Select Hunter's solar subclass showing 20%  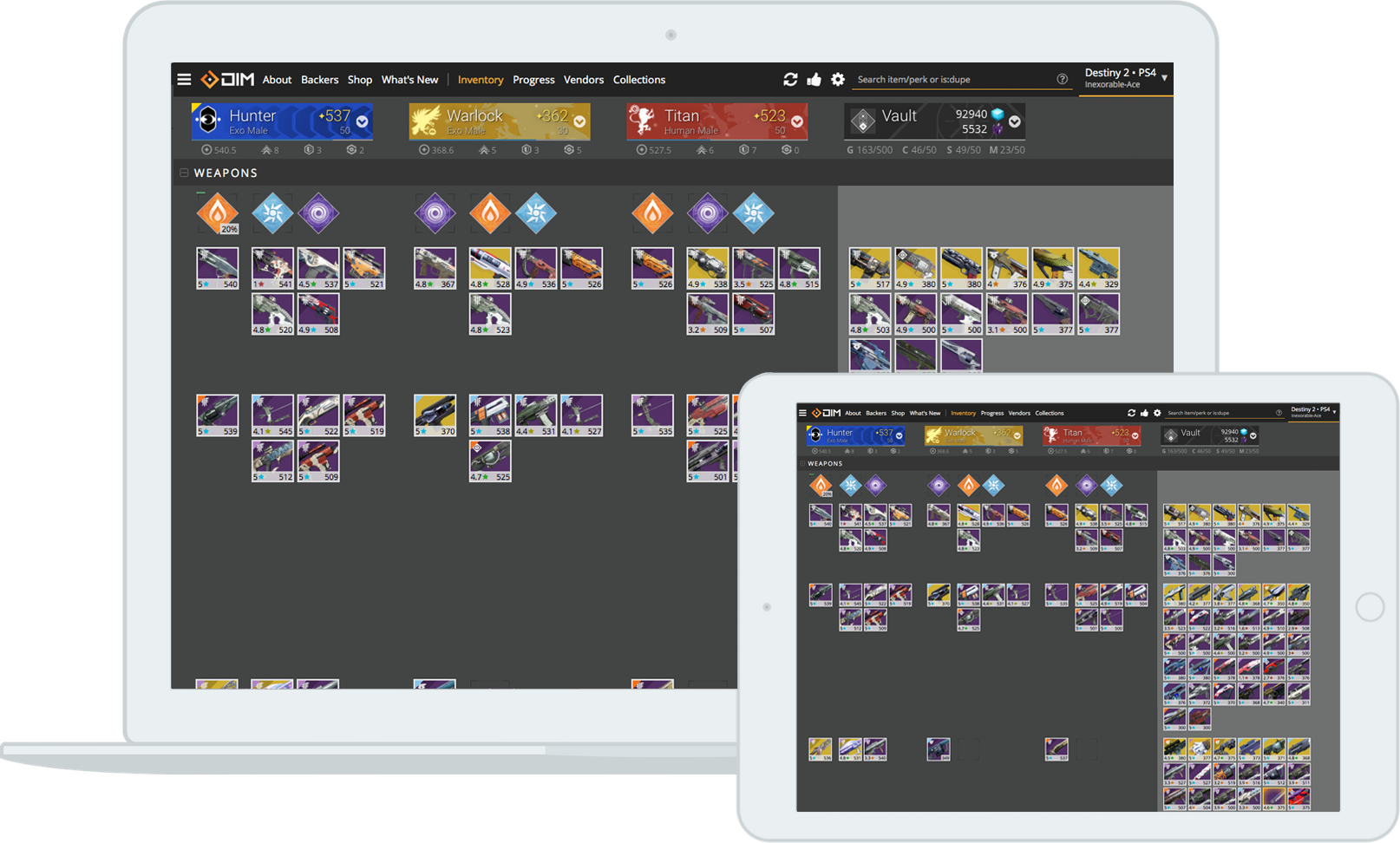point(218,213)
